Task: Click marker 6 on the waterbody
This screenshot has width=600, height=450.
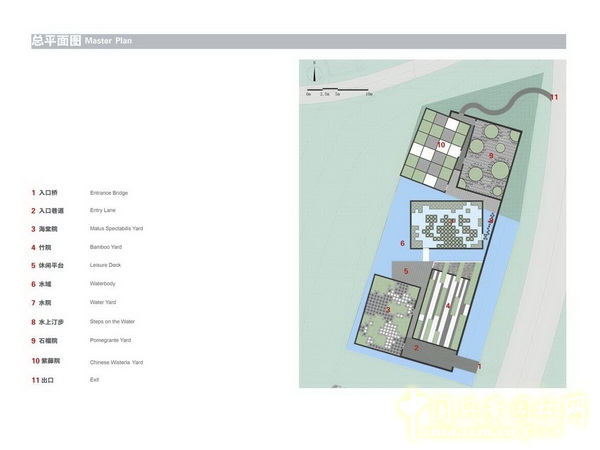Action: (403, 243)
